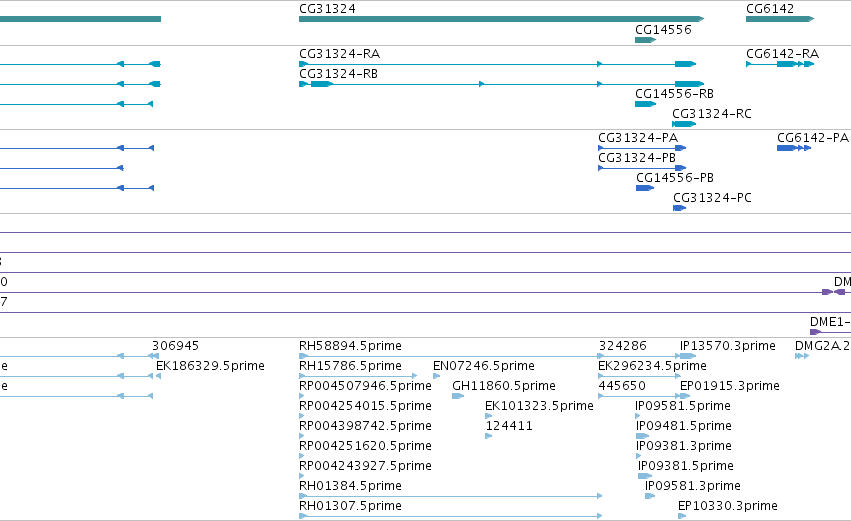This screenshot has width=851, height=521.
Task: Select EST EP10330.3prime
Action: 728,506
